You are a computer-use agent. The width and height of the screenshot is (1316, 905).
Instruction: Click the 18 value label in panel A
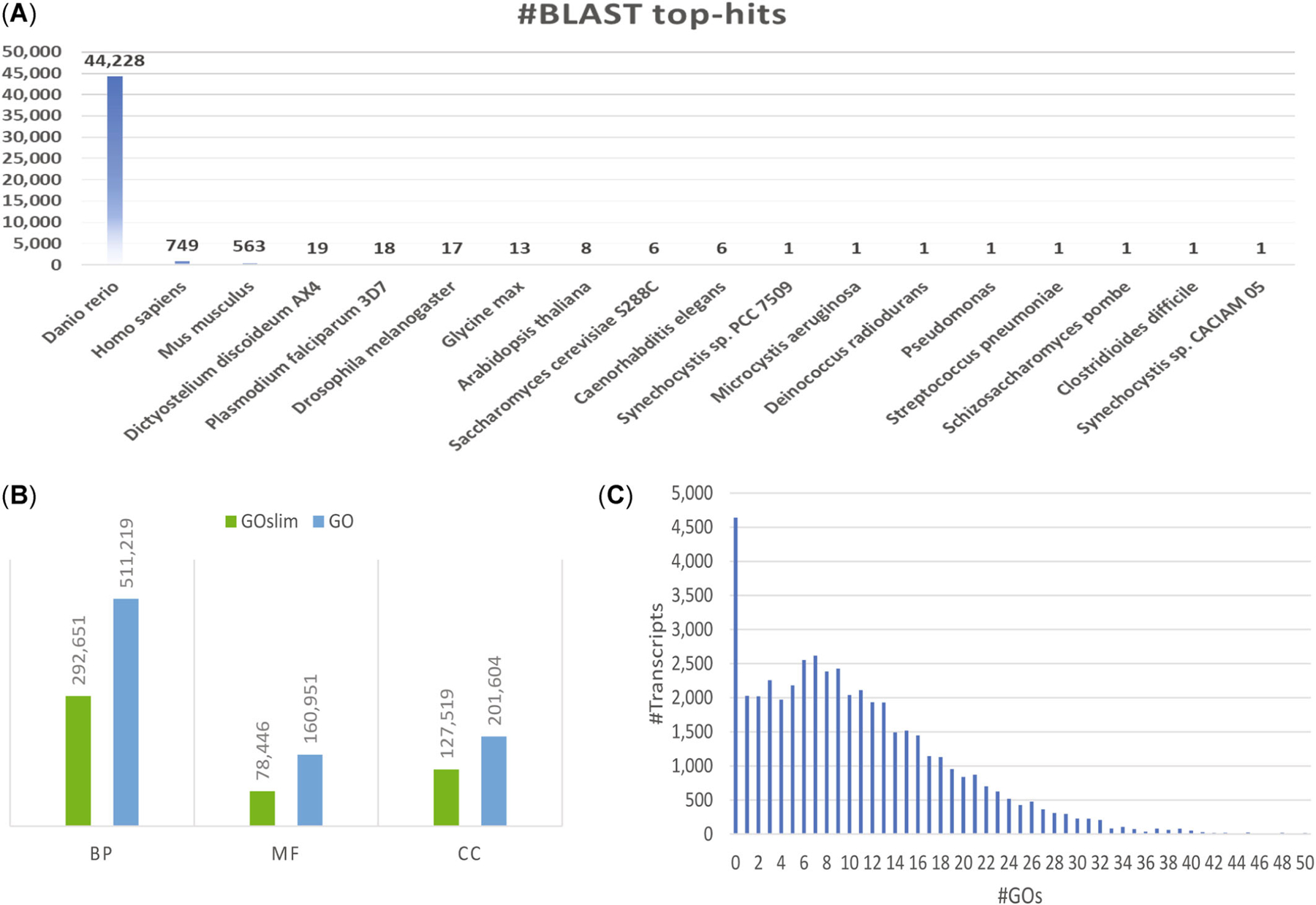click(x=385, y=249)
